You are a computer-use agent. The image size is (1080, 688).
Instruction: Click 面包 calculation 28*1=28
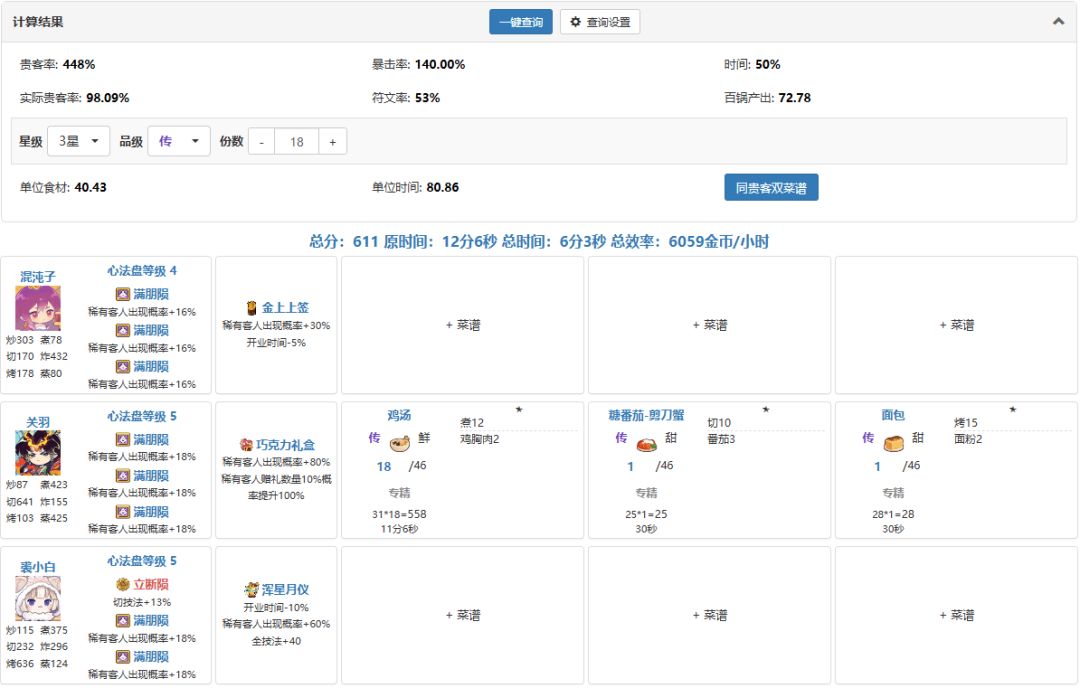pyautogui.click(x=893, y=514)
